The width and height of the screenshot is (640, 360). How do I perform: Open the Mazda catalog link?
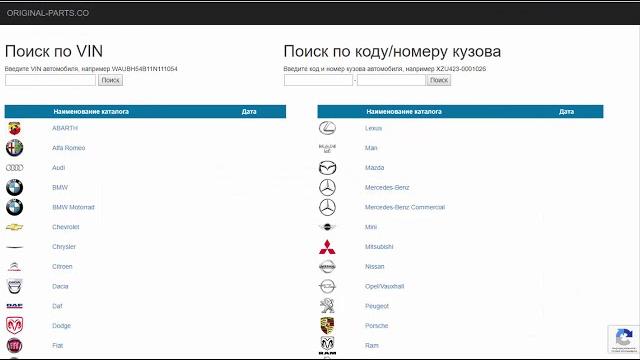point(374,168)
